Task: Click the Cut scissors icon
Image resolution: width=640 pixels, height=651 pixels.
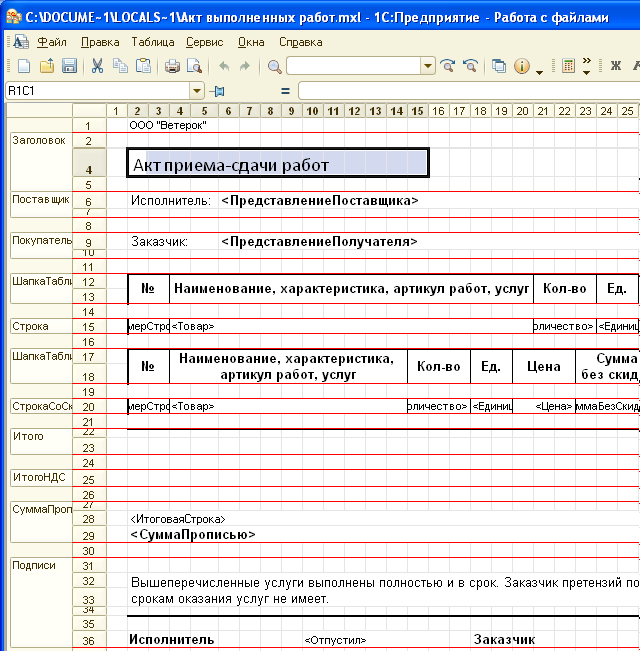Action: click(97, 66)
